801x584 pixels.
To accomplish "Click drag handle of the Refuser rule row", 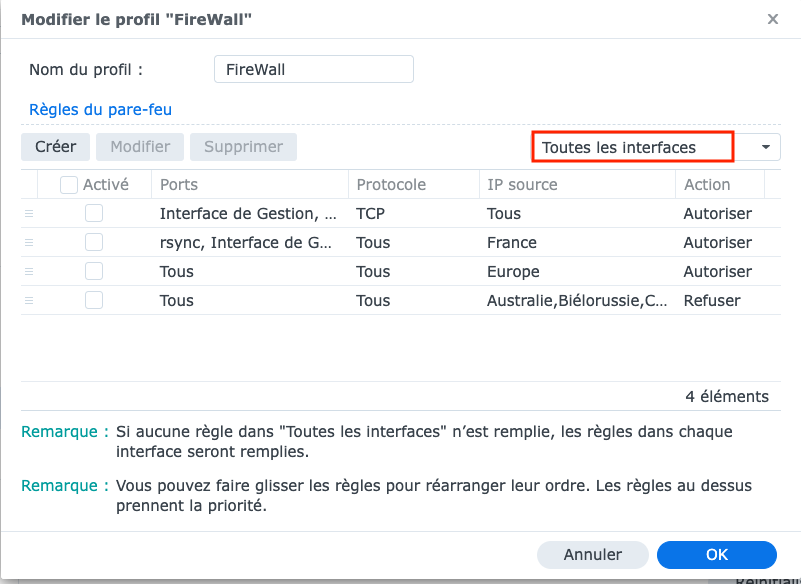I will (x=29, y=301).
